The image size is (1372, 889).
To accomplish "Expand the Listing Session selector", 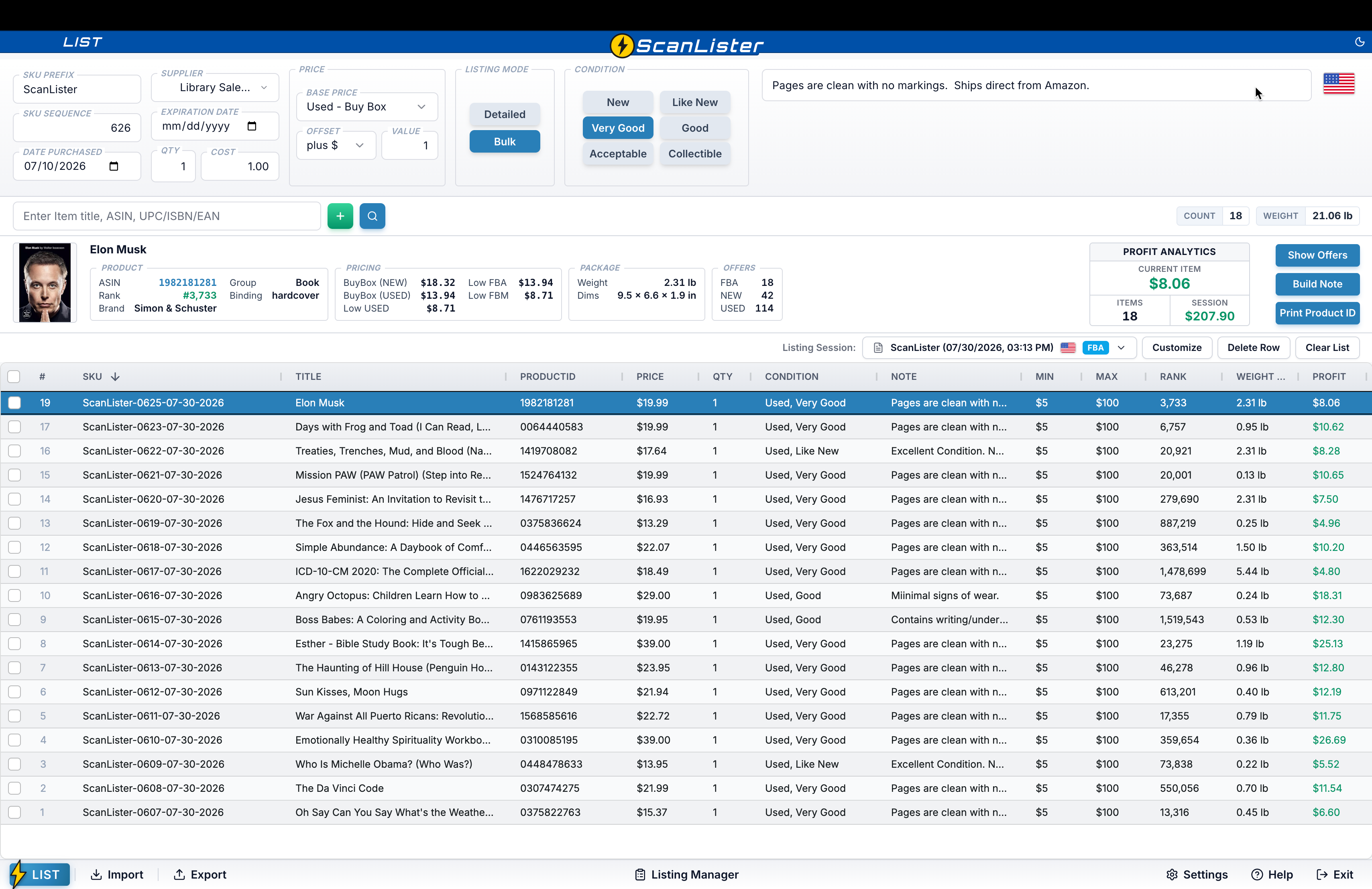I will tap(999, 348).
